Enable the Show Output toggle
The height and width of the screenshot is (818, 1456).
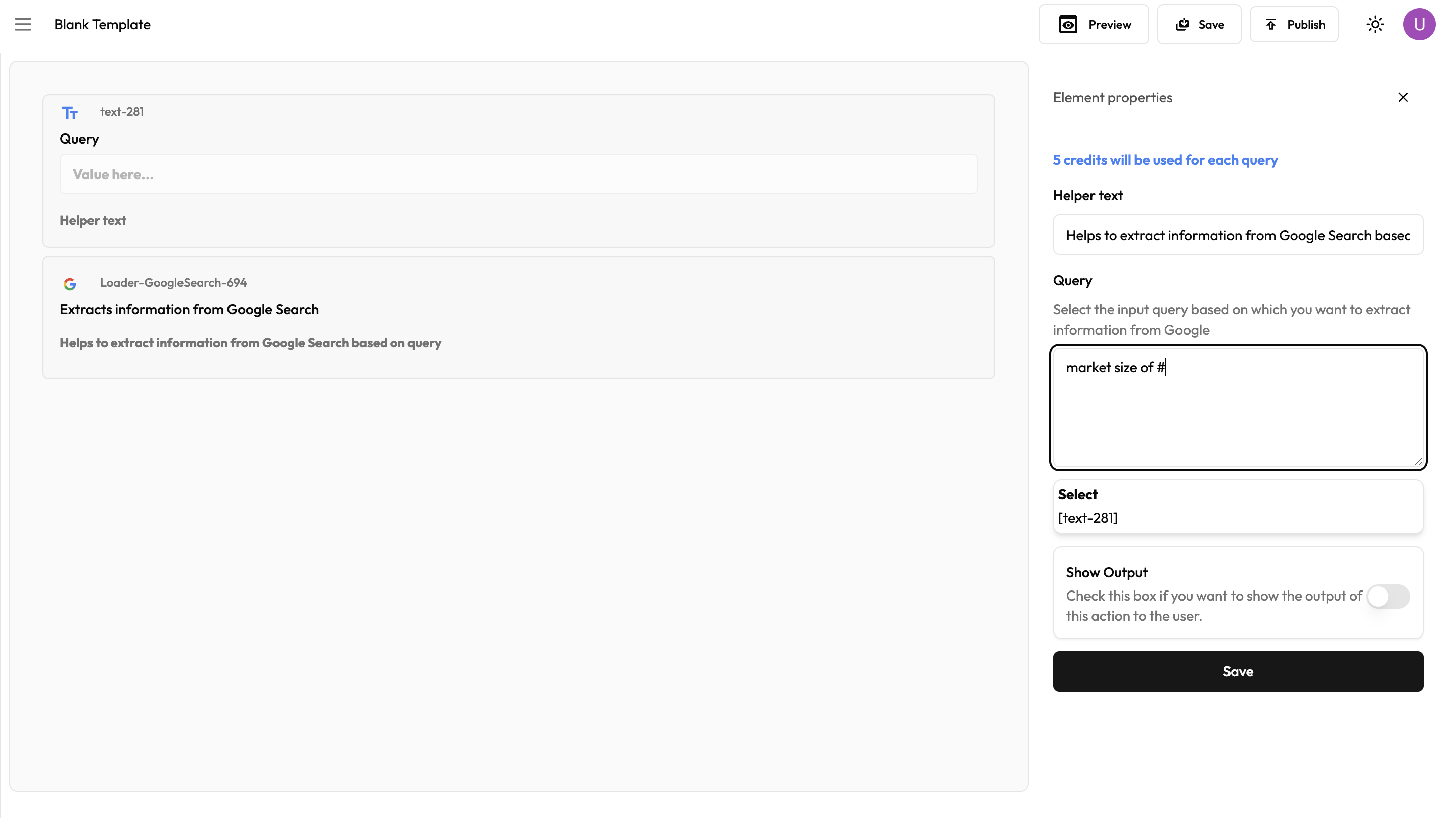point(1388,597)
